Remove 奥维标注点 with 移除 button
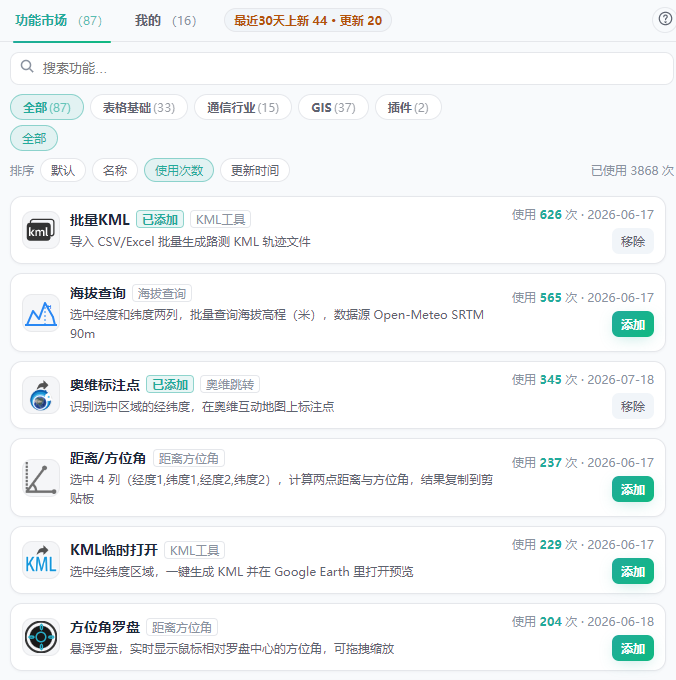676x680 pixels. (633, 406)
